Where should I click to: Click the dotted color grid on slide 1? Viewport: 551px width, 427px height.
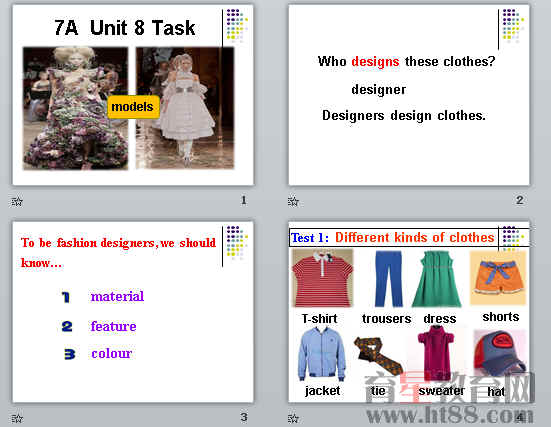[237, 25]
